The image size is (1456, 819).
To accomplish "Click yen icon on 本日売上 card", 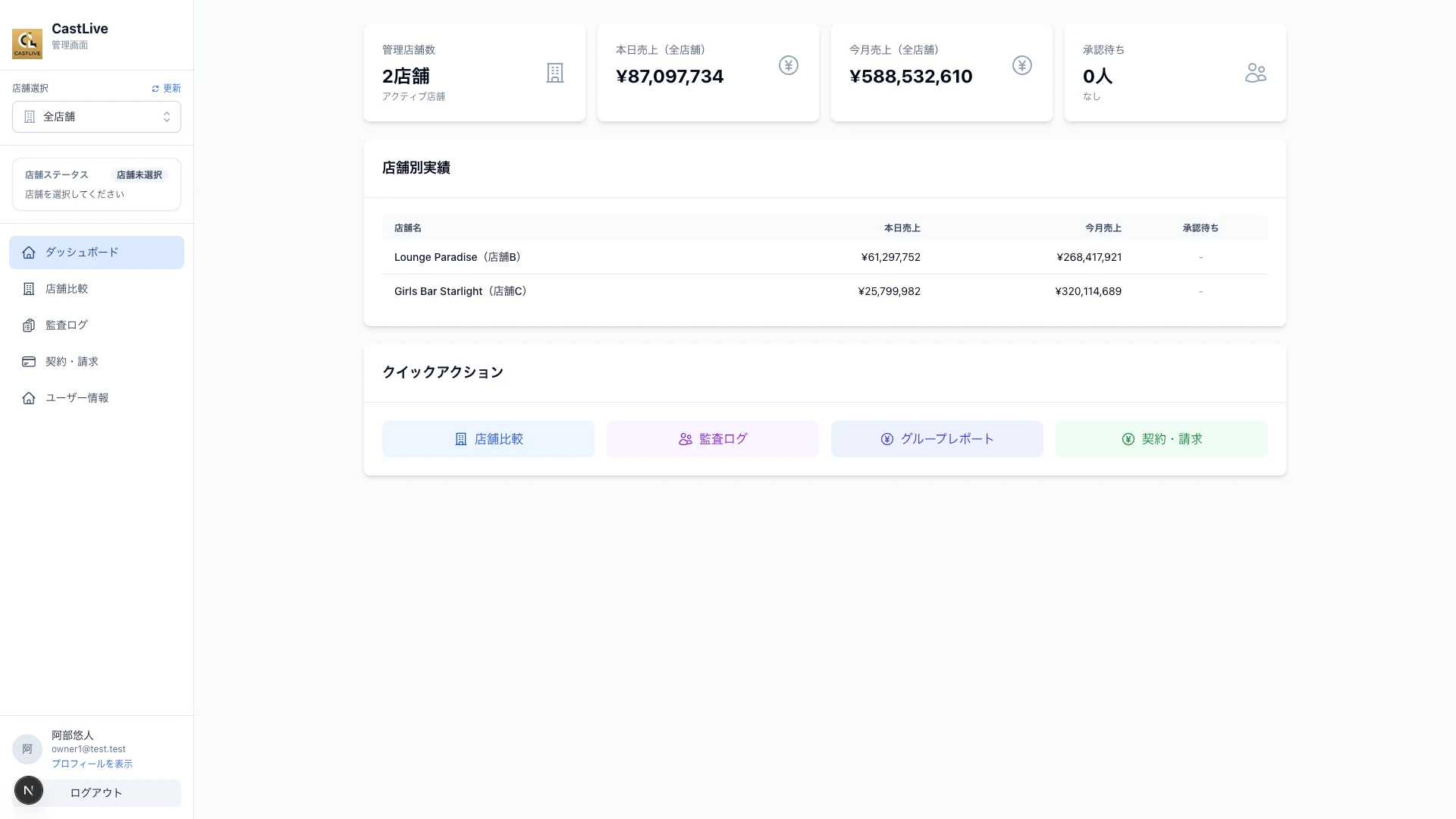I will click(x=789, y=65).
